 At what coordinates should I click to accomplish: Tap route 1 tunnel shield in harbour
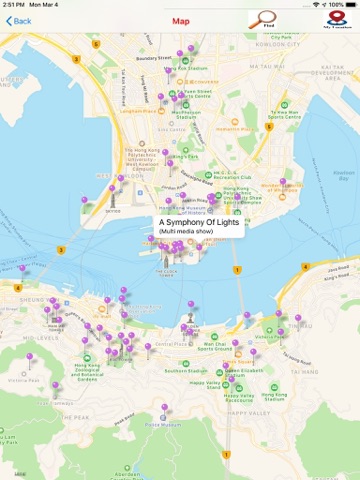coord(237,270)
